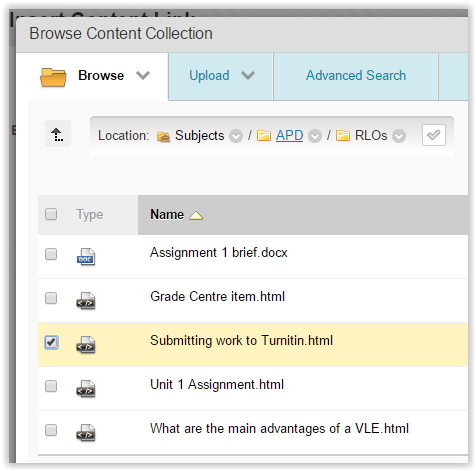The width and height of the screenshot is (476, 471).
Task: Open the Upload dropdown arrow
Action: pos(248,75)
